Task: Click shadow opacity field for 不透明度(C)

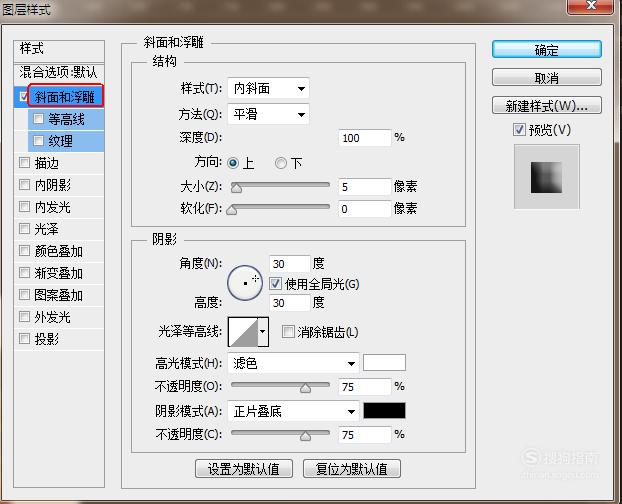Action: [365, 435]
